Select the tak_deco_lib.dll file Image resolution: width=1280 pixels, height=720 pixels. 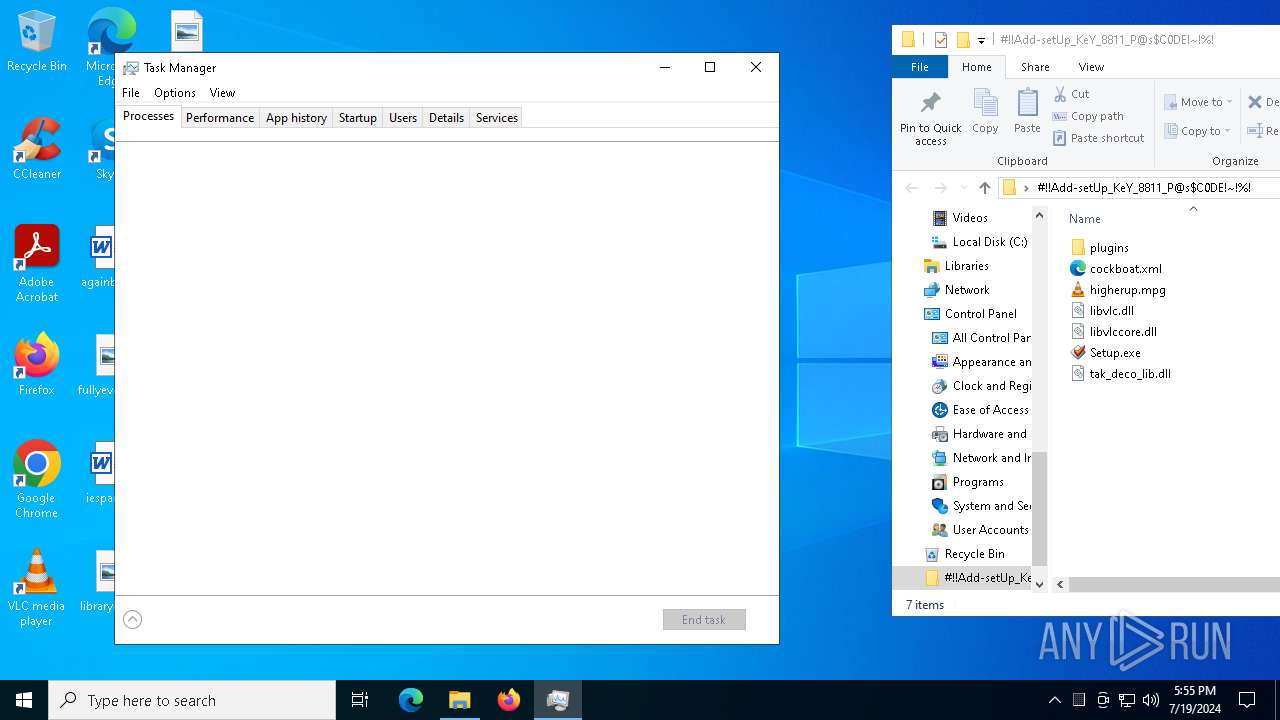click(x=1120, y=373)
